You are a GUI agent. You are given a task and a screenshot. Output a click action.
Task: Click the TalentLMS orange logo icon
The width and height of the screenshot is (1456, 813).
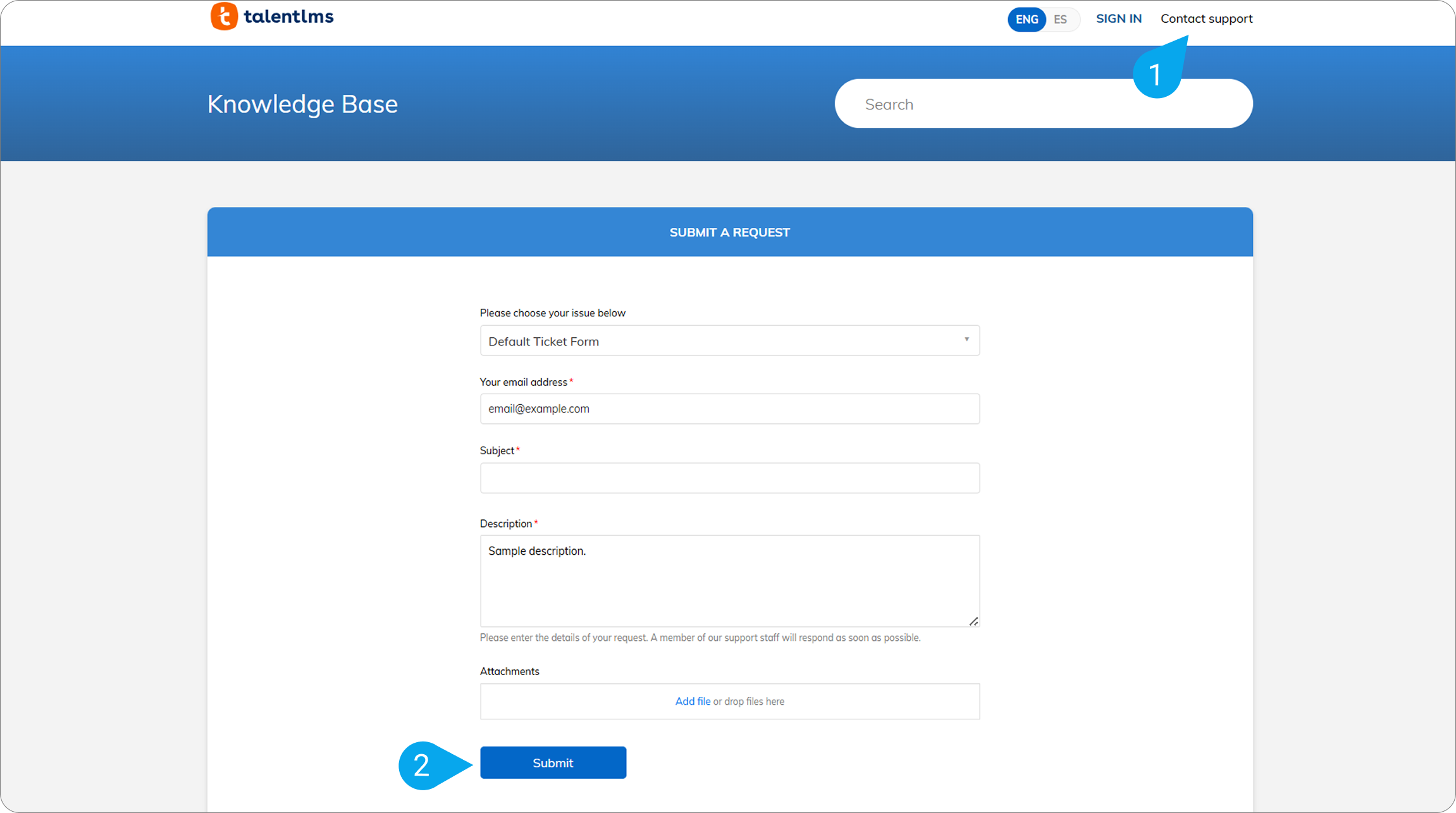224,16
